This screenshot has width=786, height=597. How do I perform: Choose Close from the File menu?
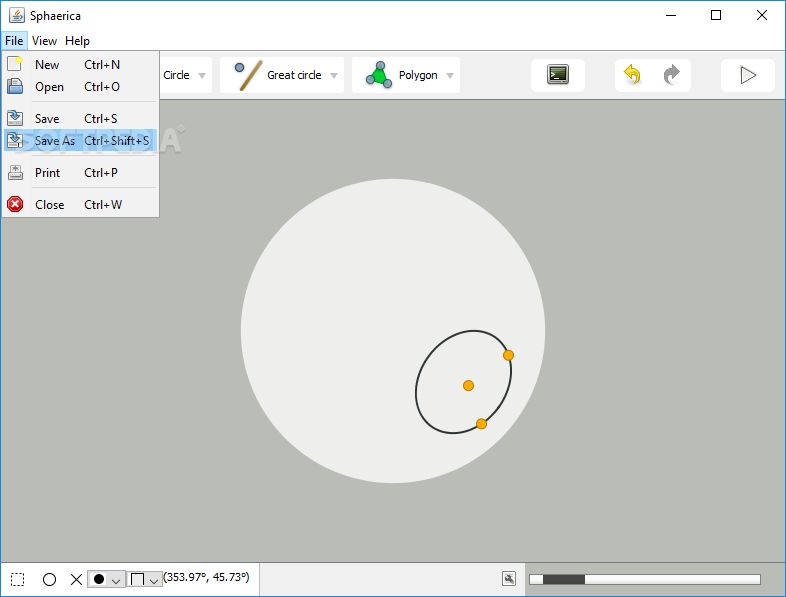tap(80, 205)
